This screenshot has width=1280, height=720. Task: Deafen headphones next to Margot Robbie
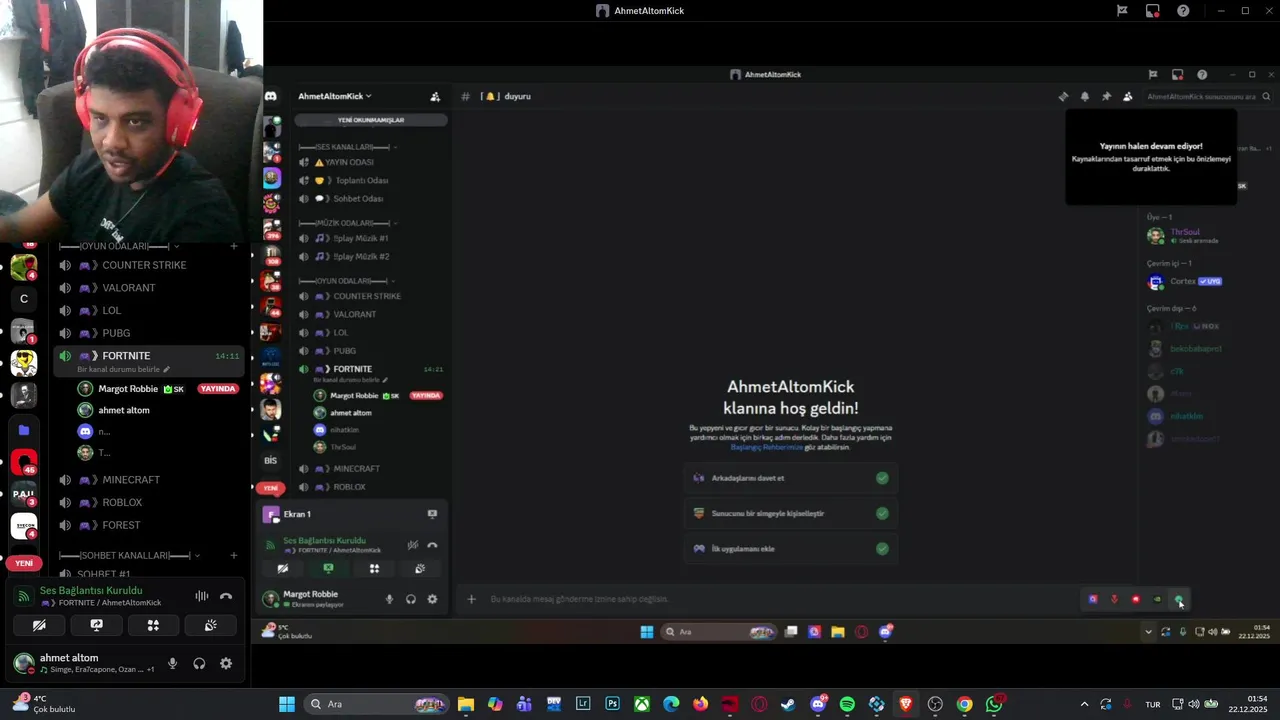click(411, 599)
